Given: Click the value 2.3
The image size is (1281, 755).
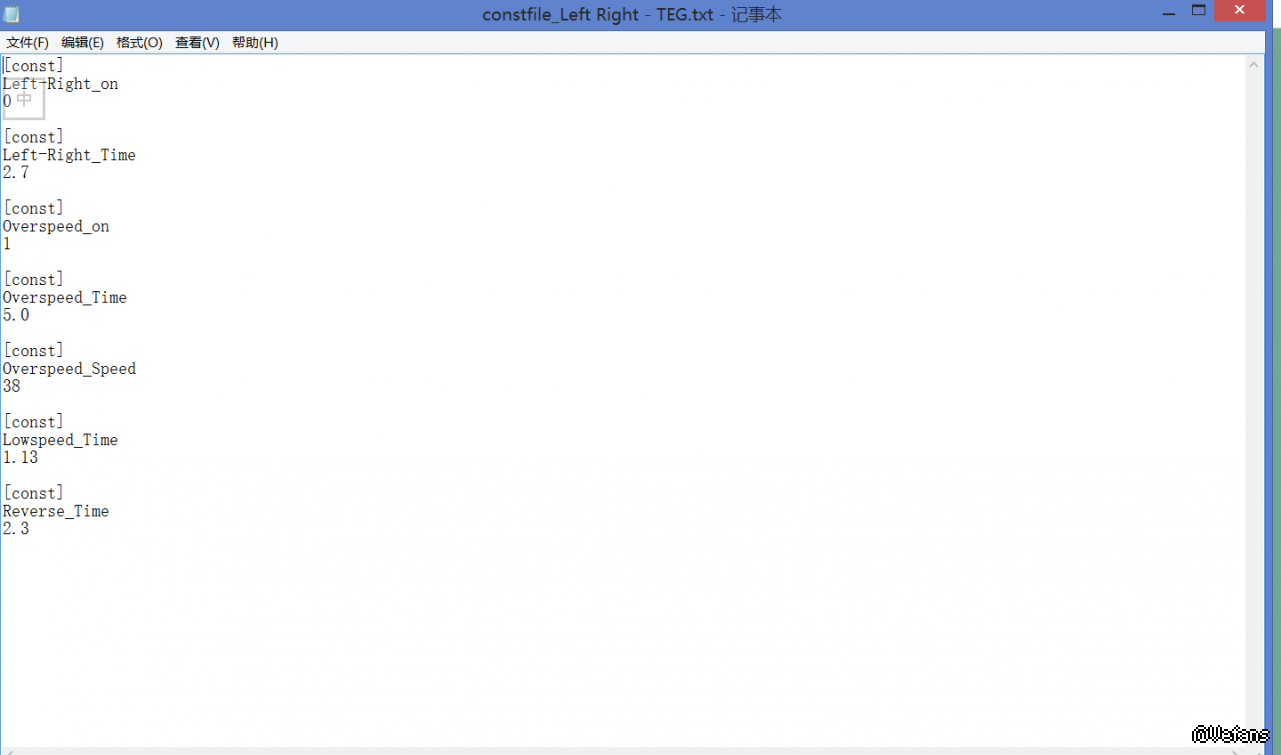Looking at the screenshot, I should [x=16, y=529].
